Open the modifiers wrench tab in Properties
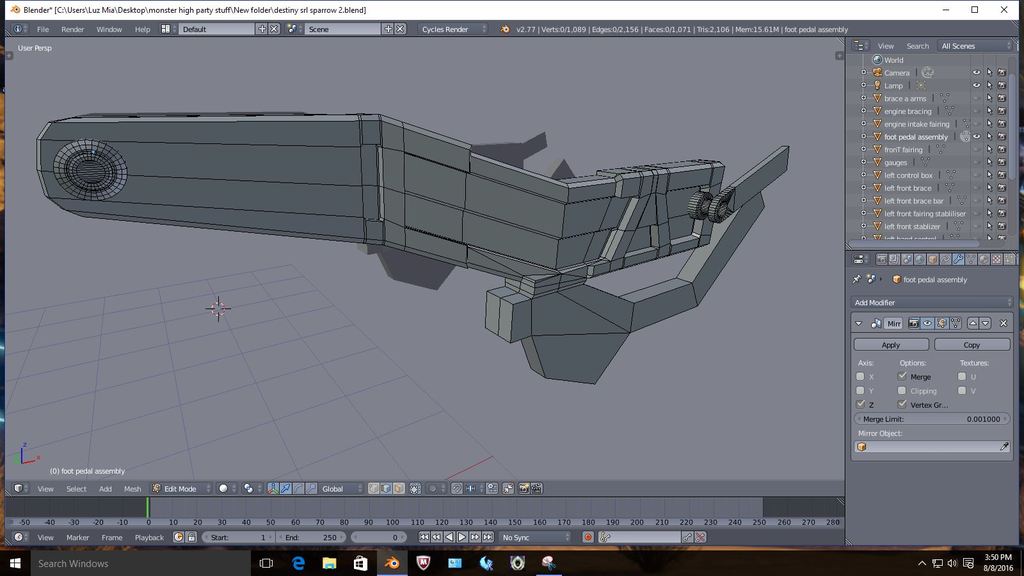This screenshot has width=1024, height=576. tap(958, 260)
